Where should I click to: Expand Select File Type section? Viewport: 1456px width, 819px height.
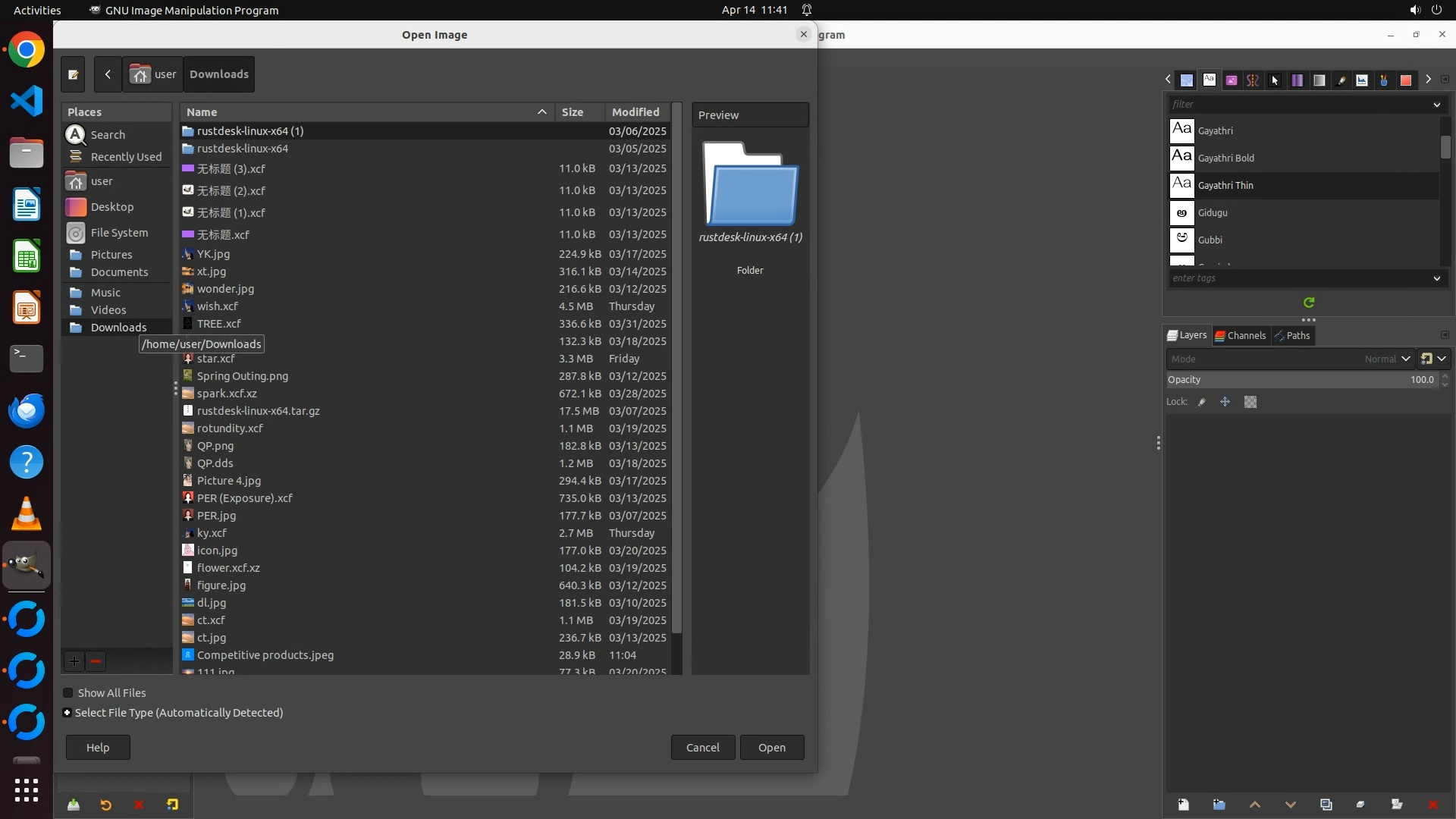click(67, 713)
